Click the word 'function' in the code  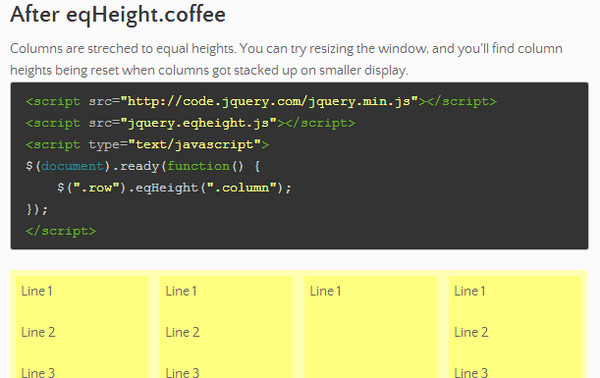click(198, 166)
